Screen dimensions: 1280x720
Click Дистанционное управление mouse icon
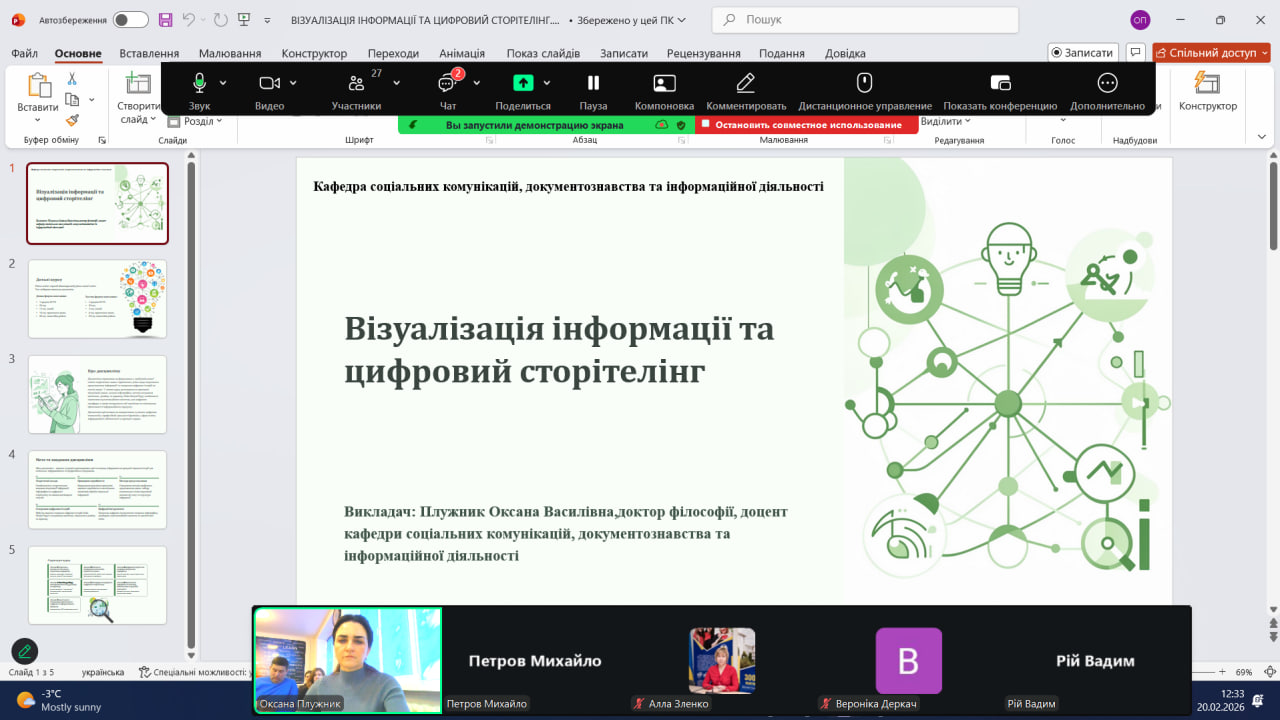tap(865, 83)
